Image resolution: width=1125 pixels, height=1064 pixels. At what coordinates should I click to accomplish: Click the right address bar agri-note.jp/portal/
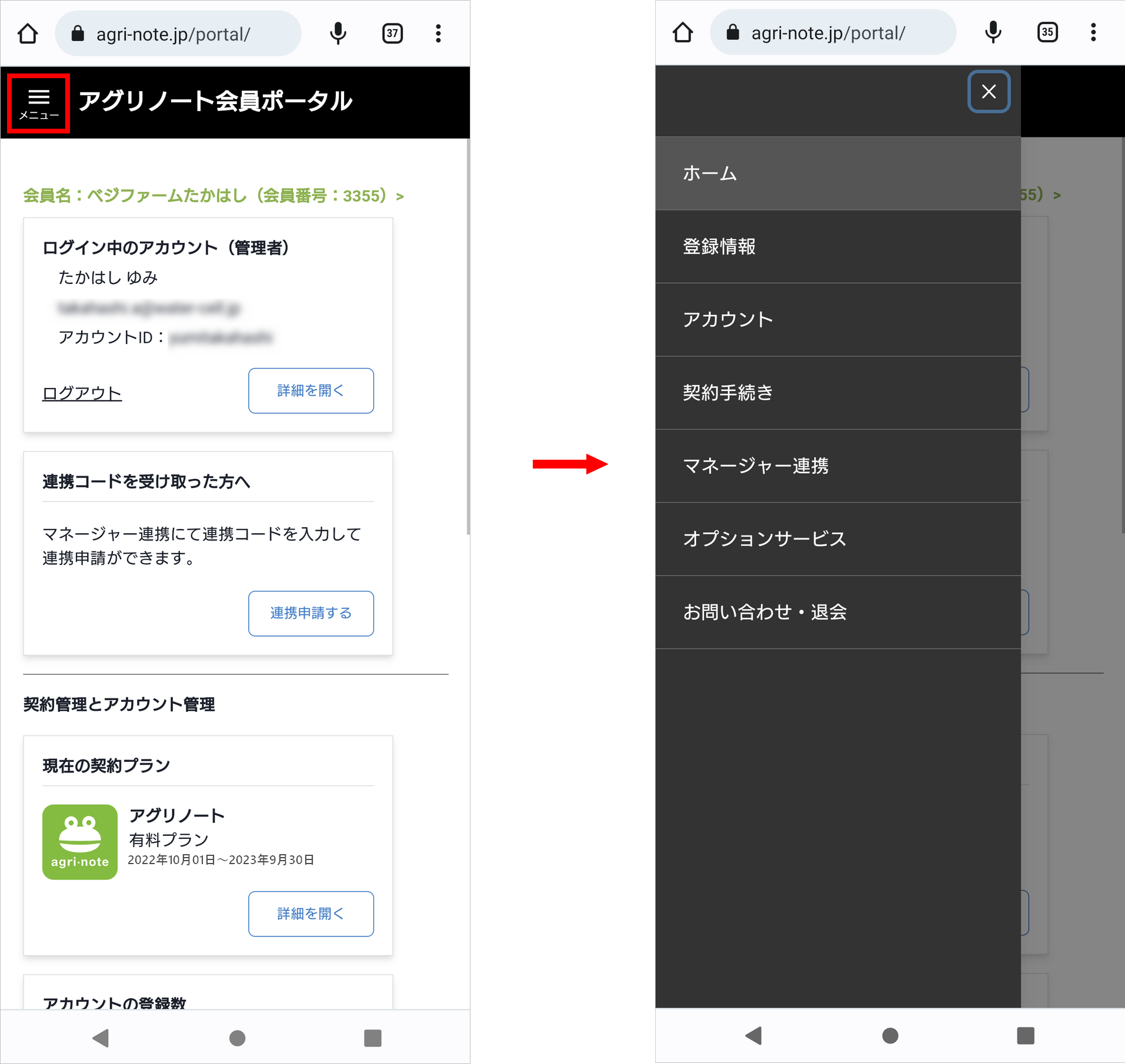(x=833, y=32)
